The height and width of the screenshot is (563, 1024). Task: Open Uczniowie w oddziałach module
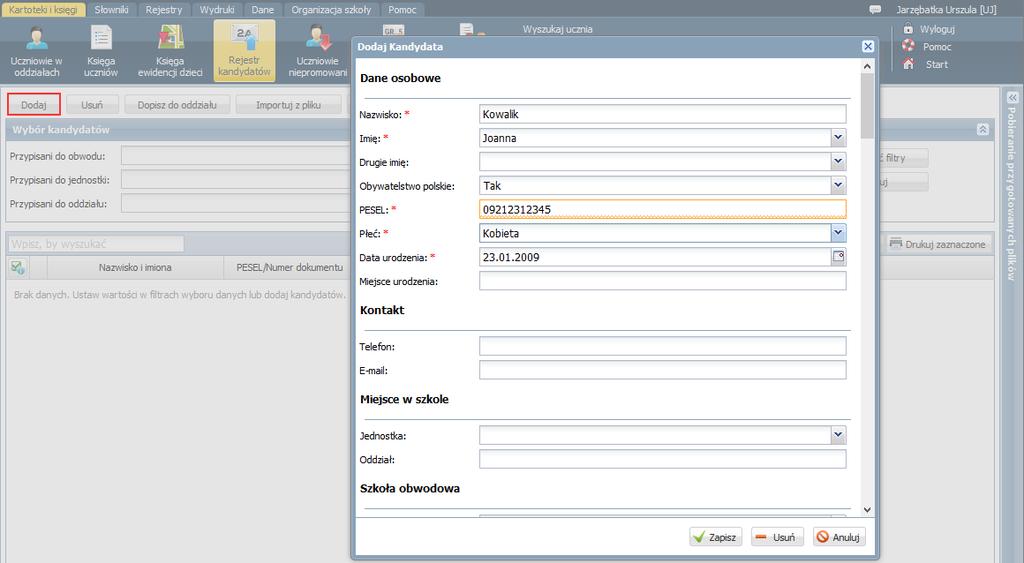(37, 51)
